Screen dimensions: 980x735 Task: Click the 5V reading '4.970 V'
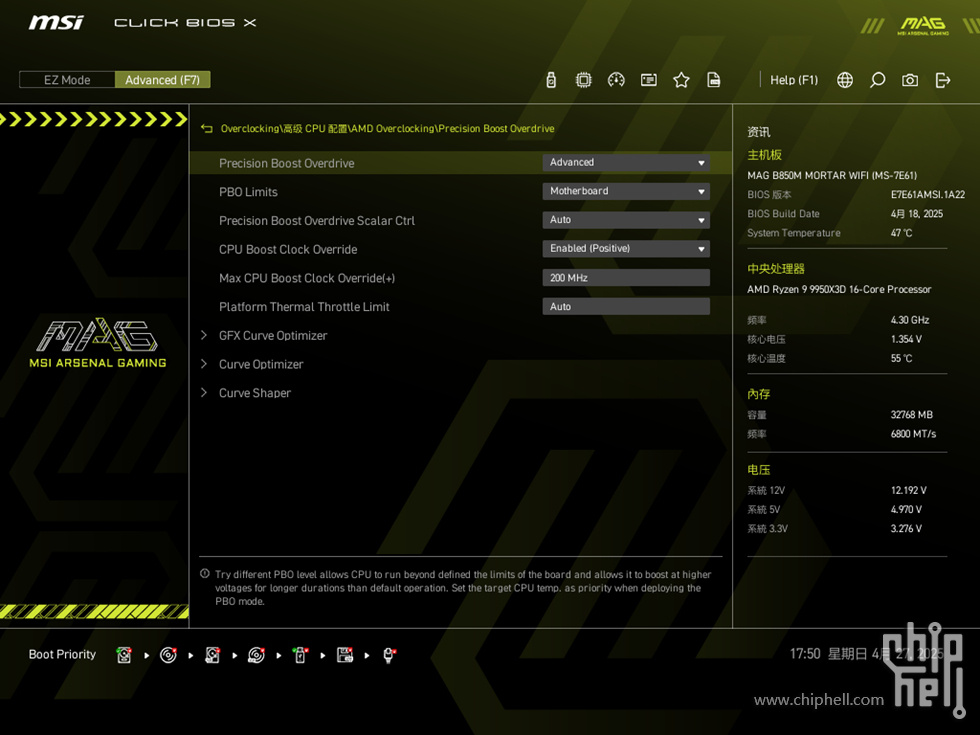[x=906, y=510]
